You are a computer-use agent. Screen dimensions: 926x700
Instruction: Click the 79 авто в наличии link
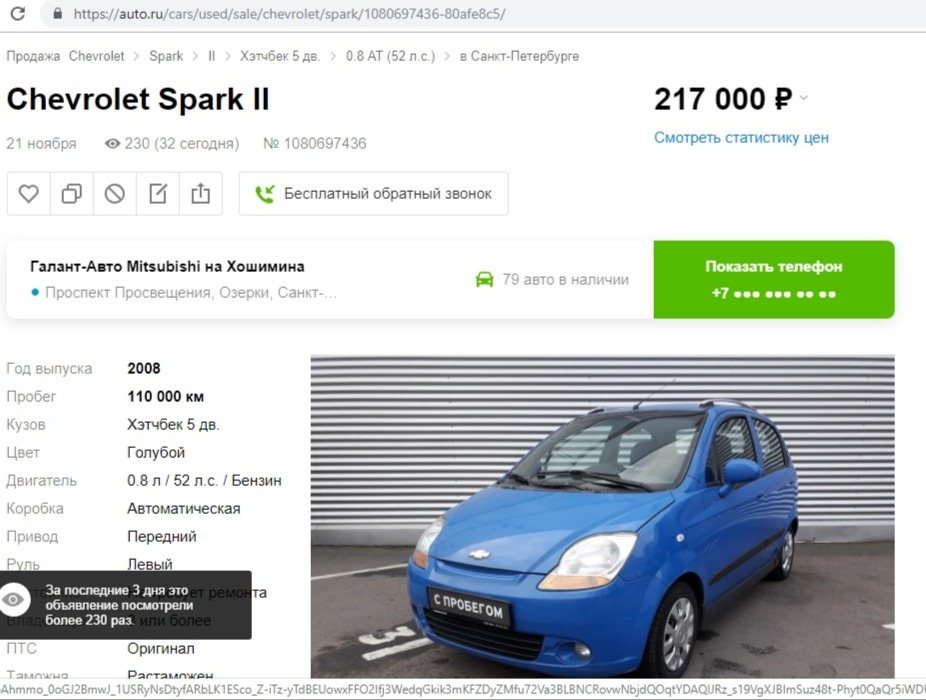[552, 279]
